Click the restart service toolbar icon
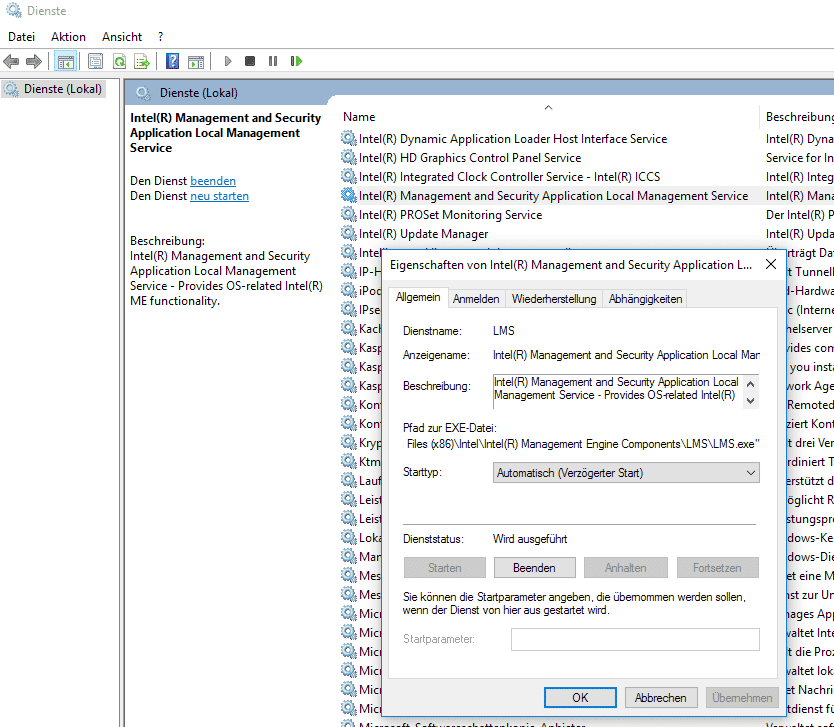The width and height of the screenshot is (834, 727). coord(296,62)
